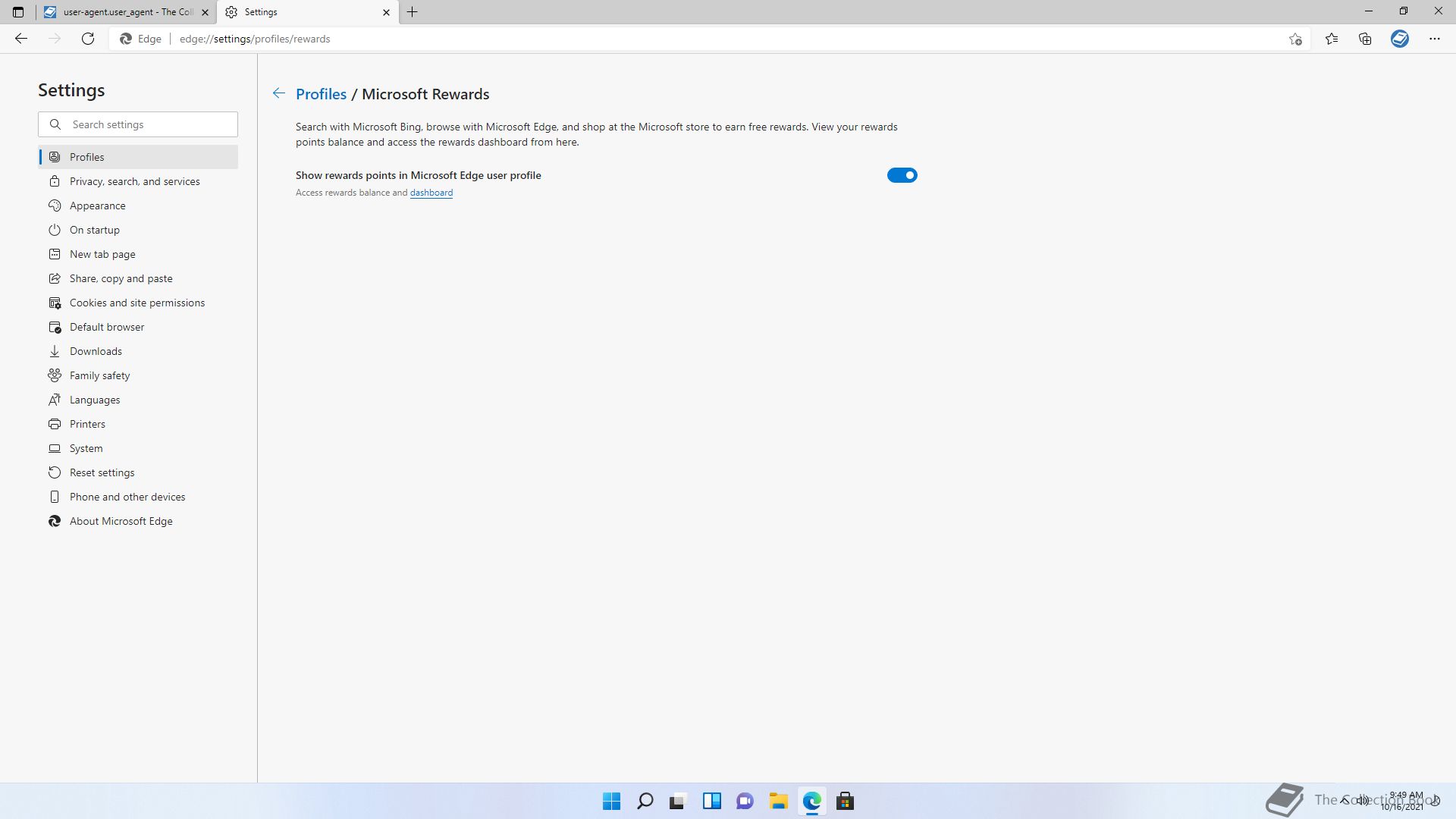1456x819 pixels.
Task: Open Phone and other devices settings
Action: pos(138,497)
